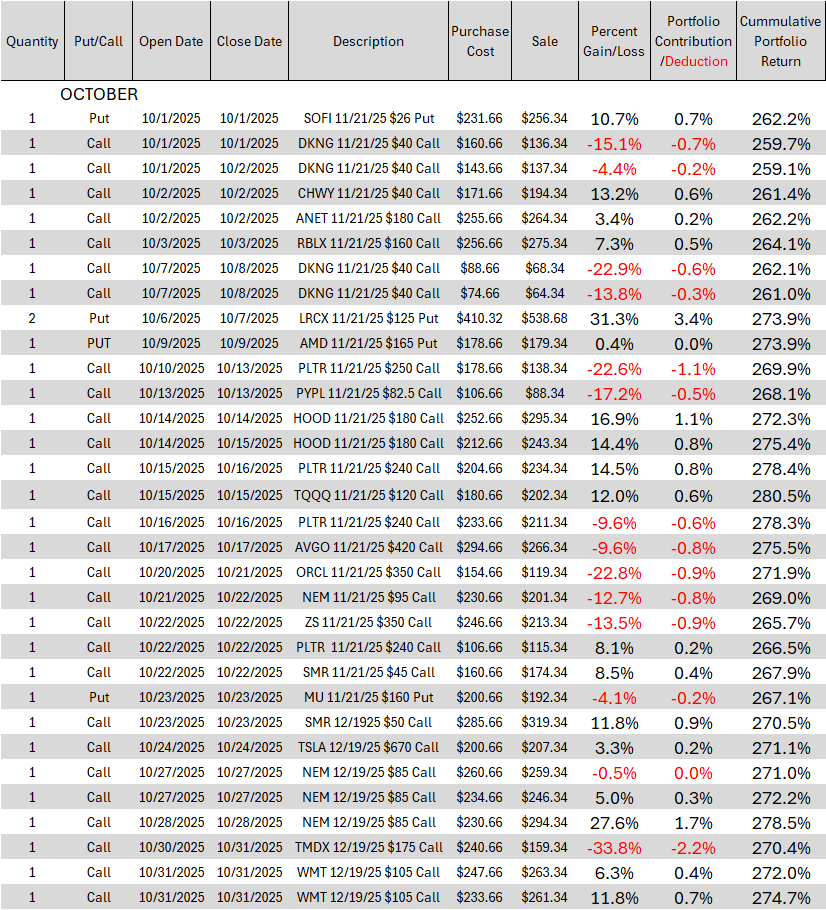Click the 280.5% cumulative return cell
826x910 pixels.
(781, 496)
